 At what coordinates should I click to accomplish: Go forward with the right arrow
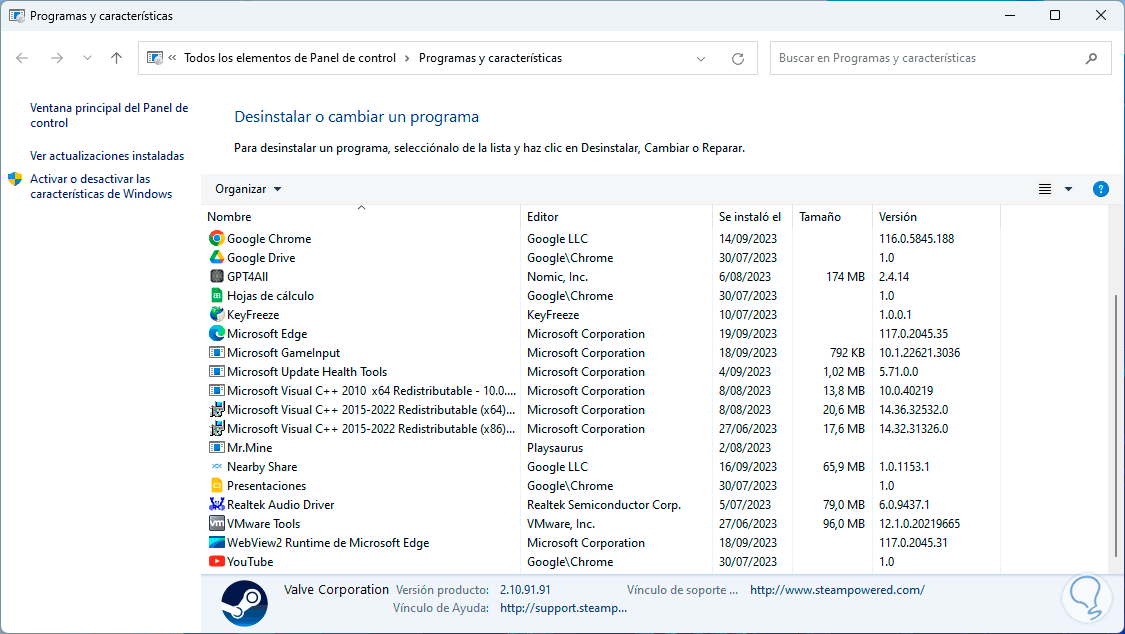57,58
